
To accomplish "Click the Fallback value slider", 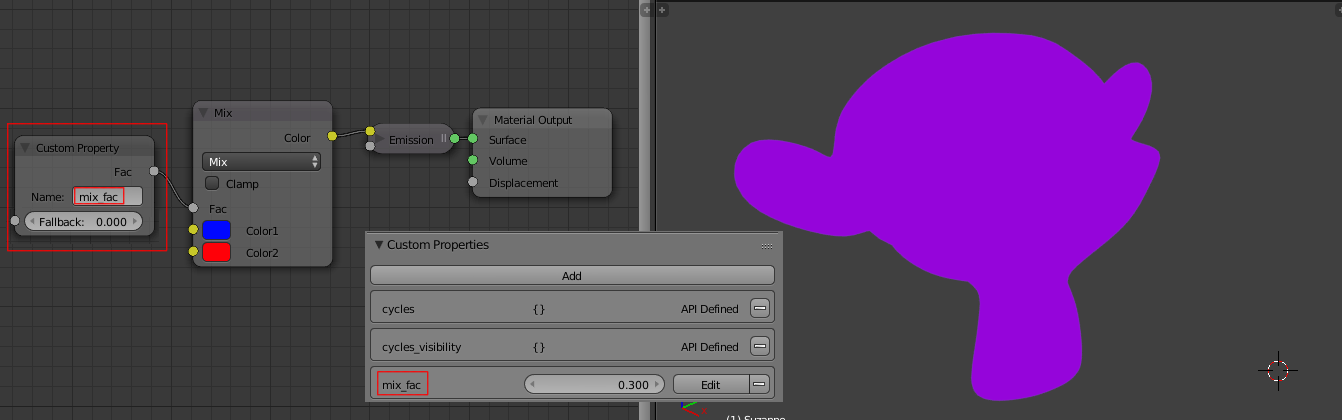I will point(83,221).
